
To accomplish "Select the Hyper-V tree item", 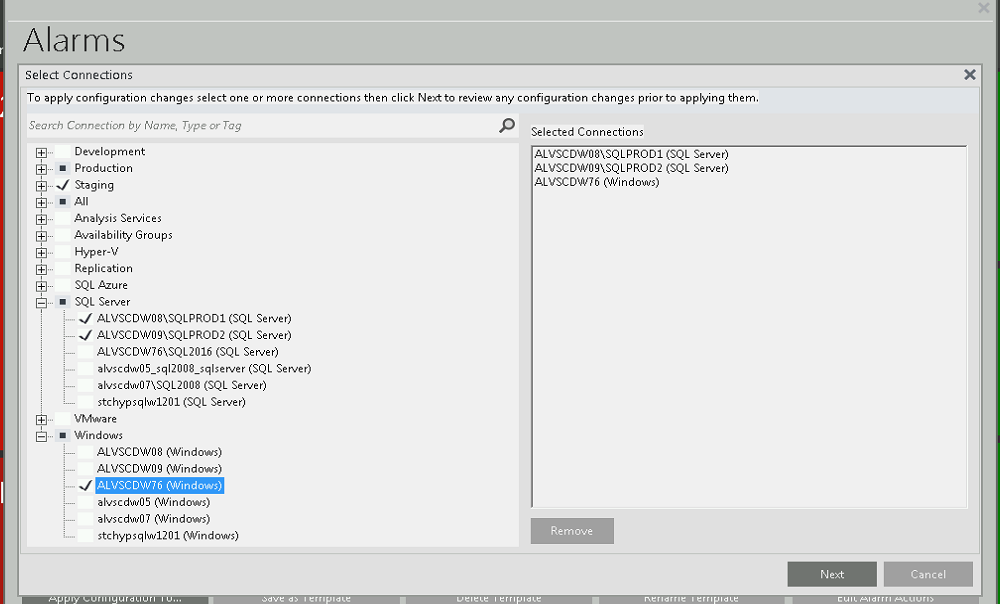I will click(96, 252).
